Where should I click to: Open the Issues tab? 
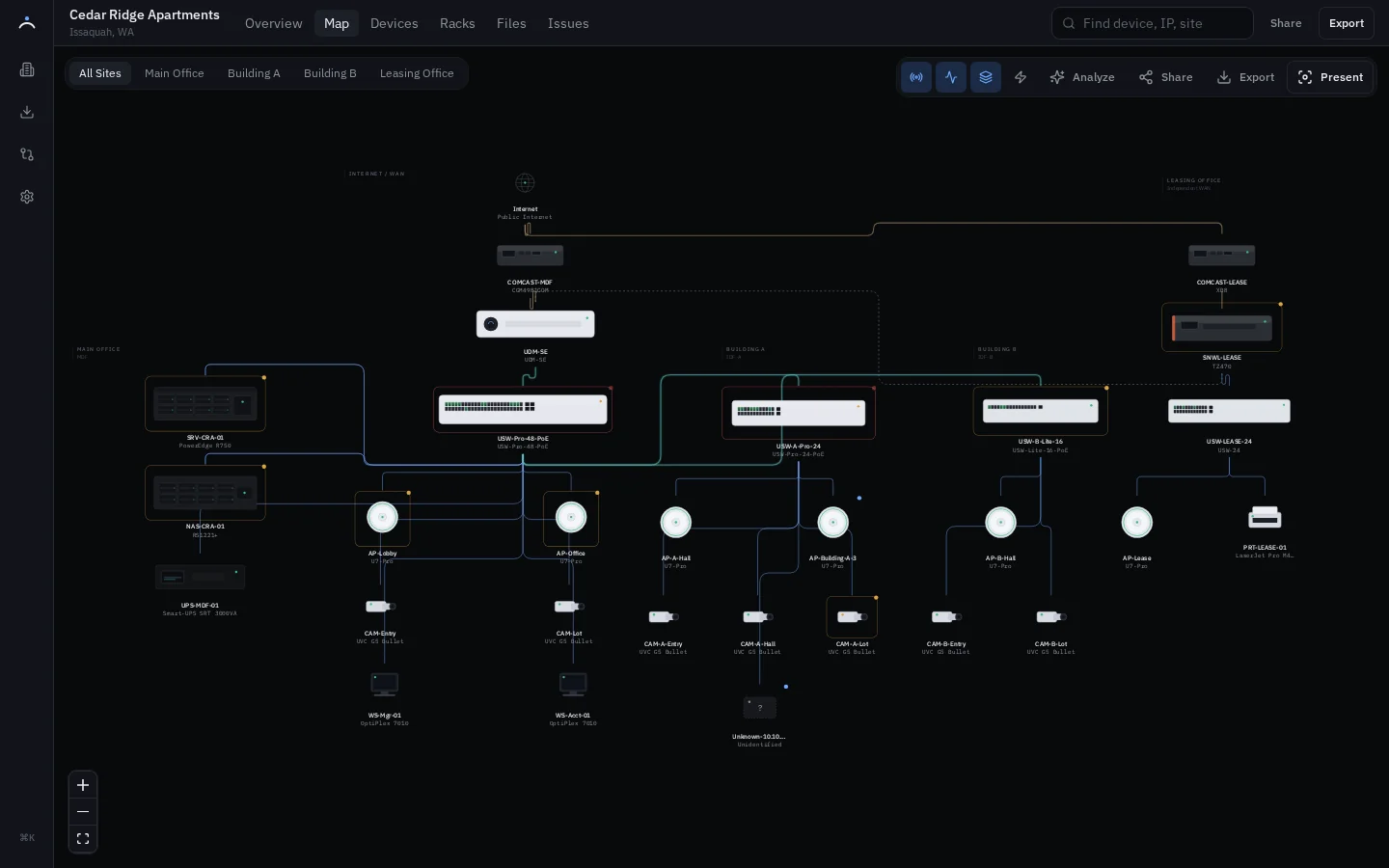coord(568,23)
